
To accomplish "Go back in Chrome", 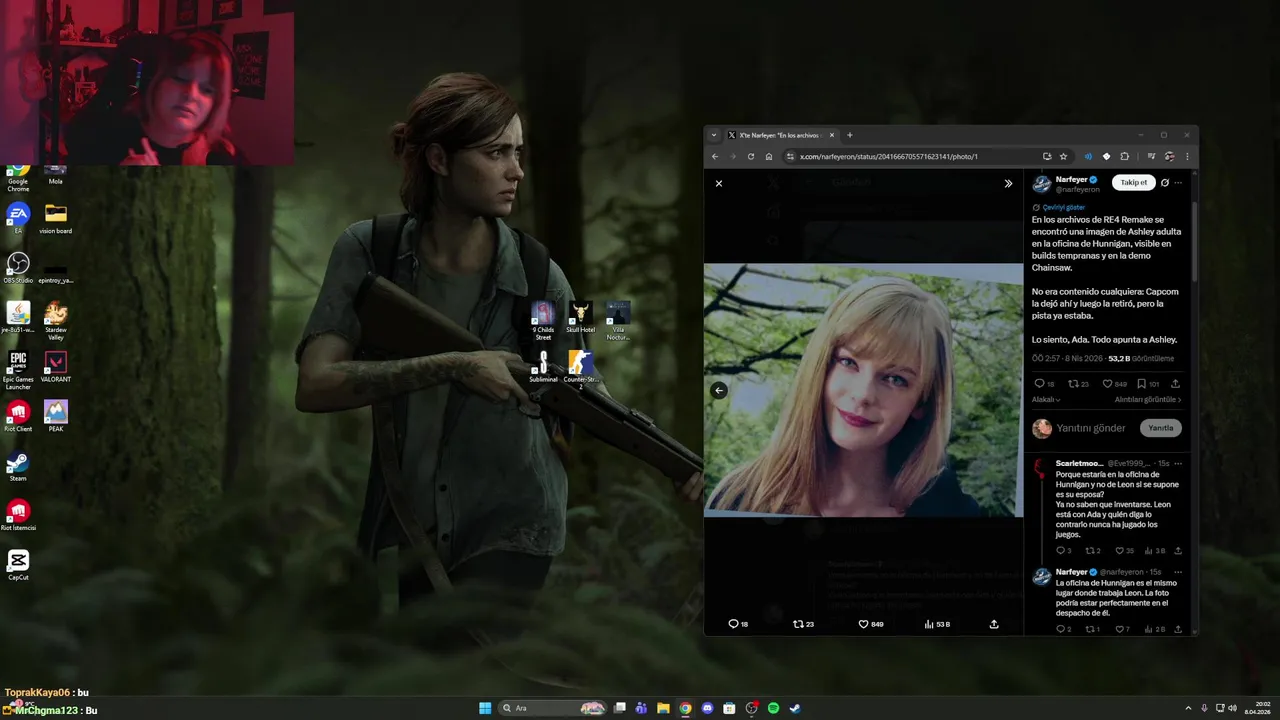I will pyautogui.click(x=715, y=156).
